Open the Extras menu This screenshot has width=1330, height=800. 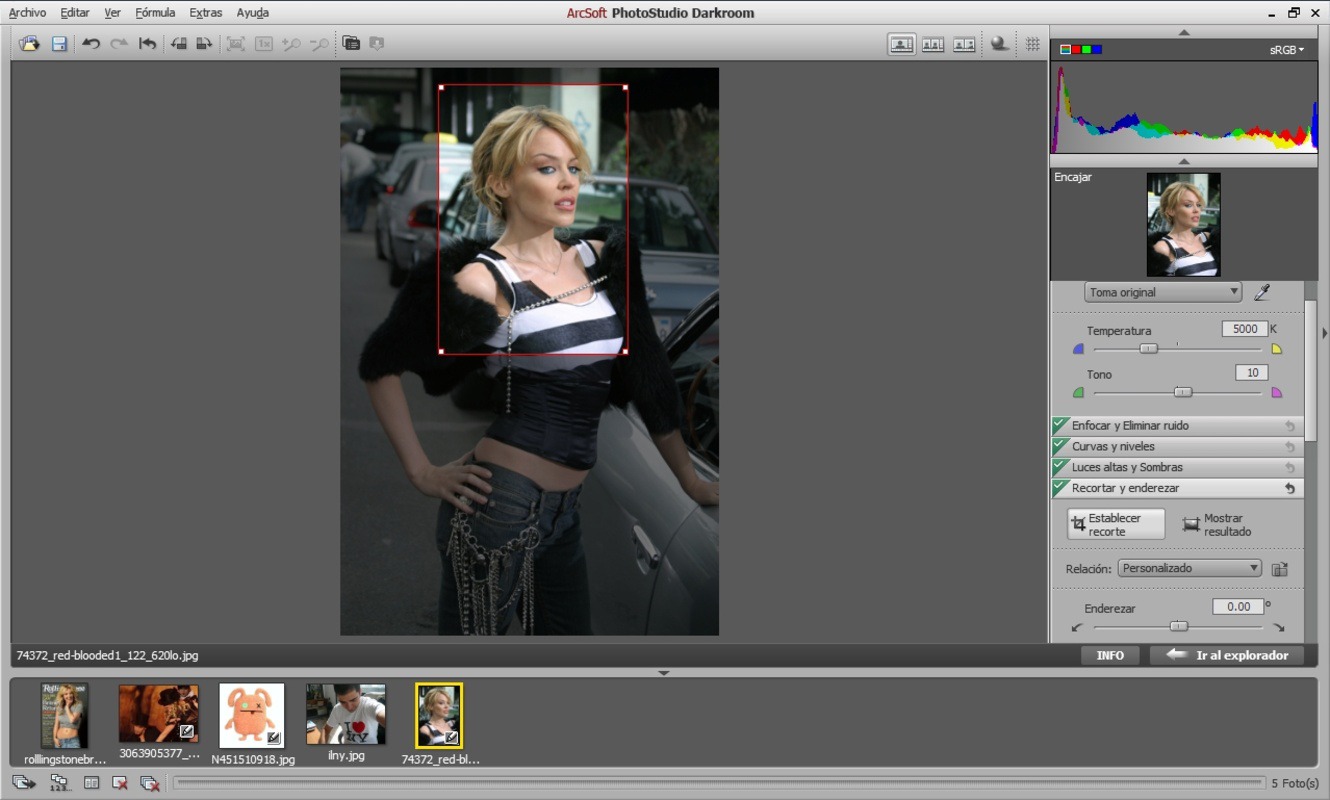(206, 13)
